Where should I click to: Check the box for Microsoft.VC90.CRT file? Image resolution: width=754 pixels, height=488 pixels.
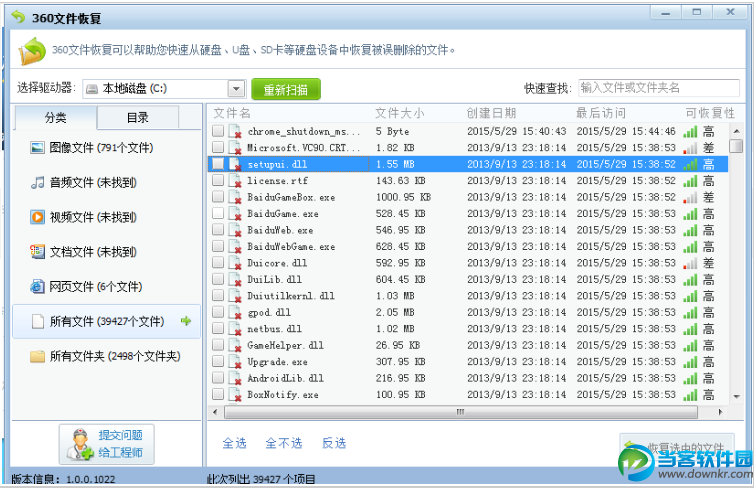[x=218, y=147]
